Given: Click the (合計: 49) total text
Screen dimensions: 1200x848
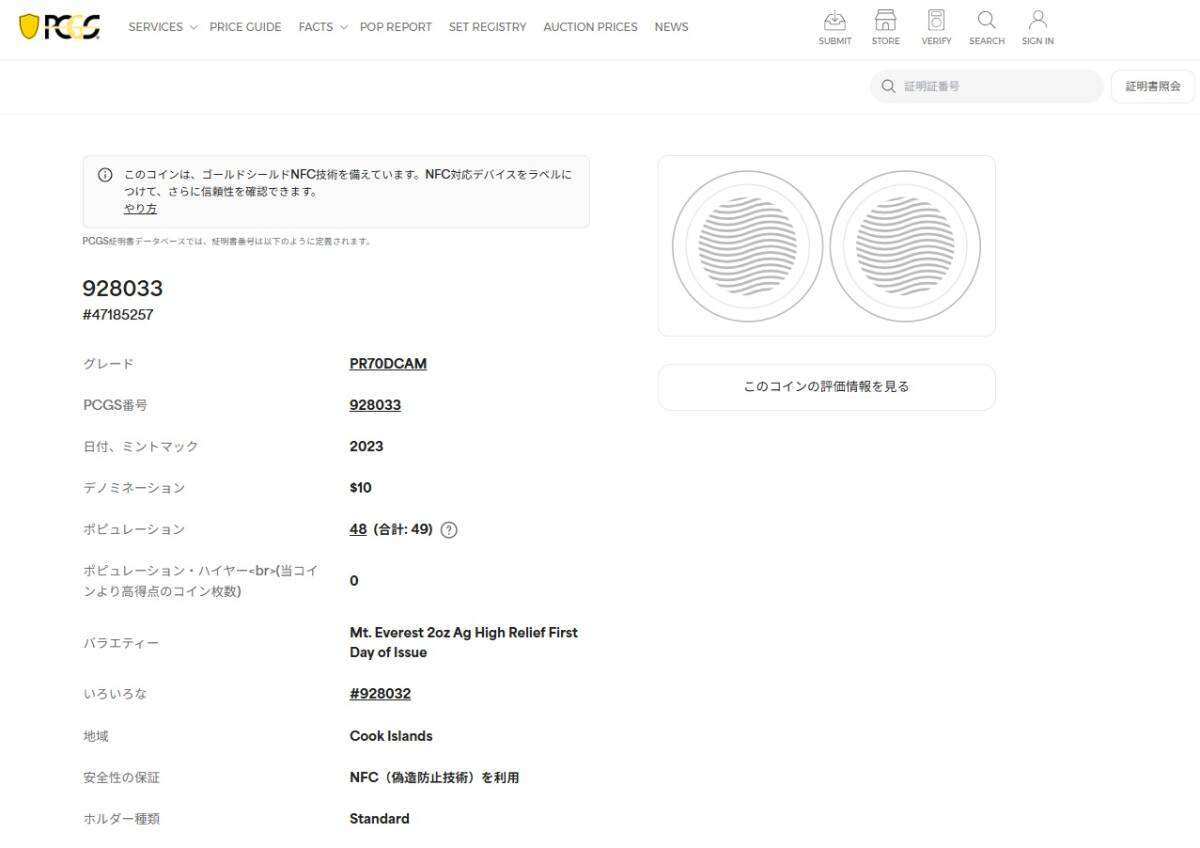Looking at the screenshot, I should 403,529.
